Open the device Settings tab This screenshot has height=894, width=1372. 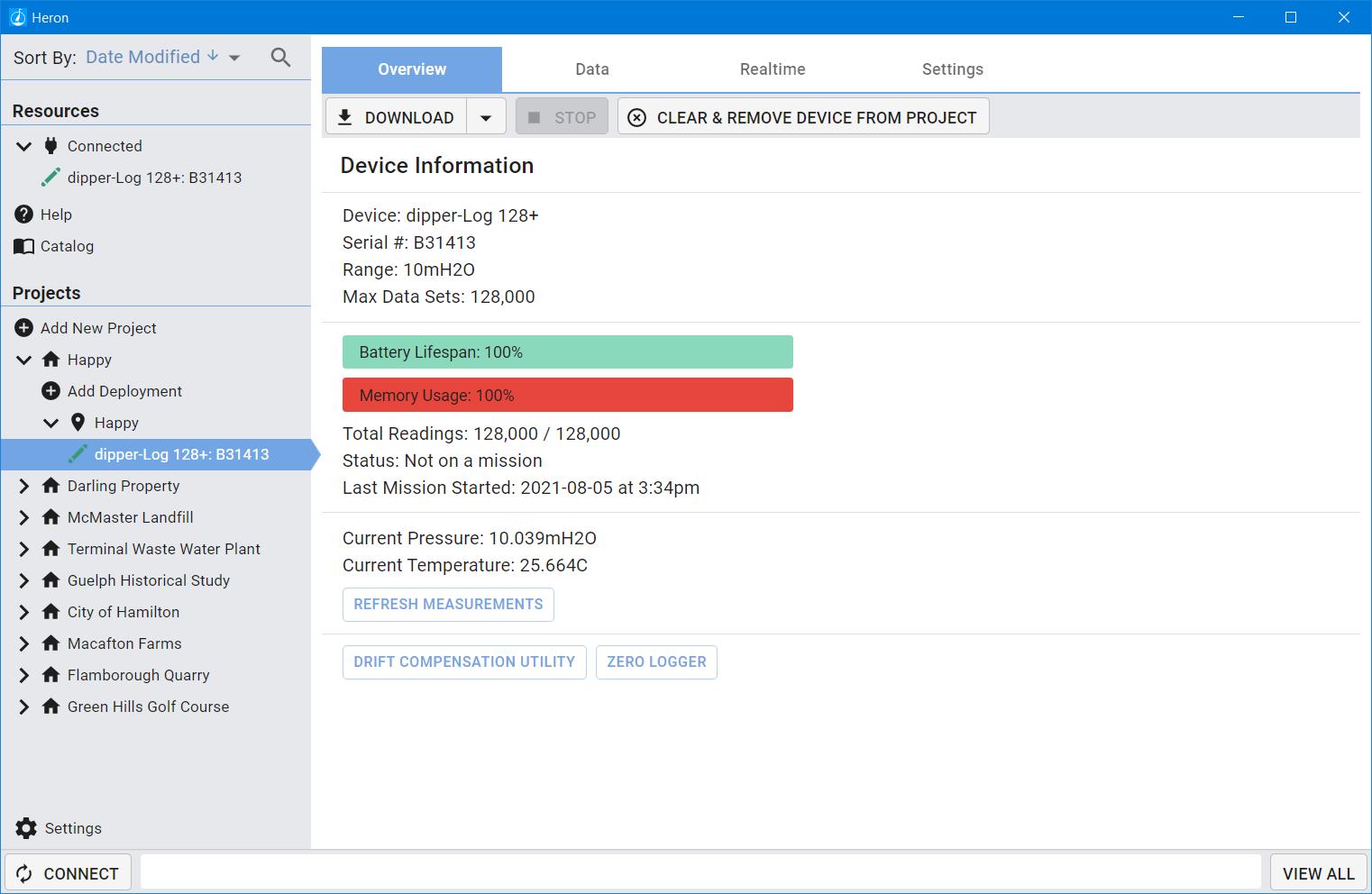[x=953, y=69]
